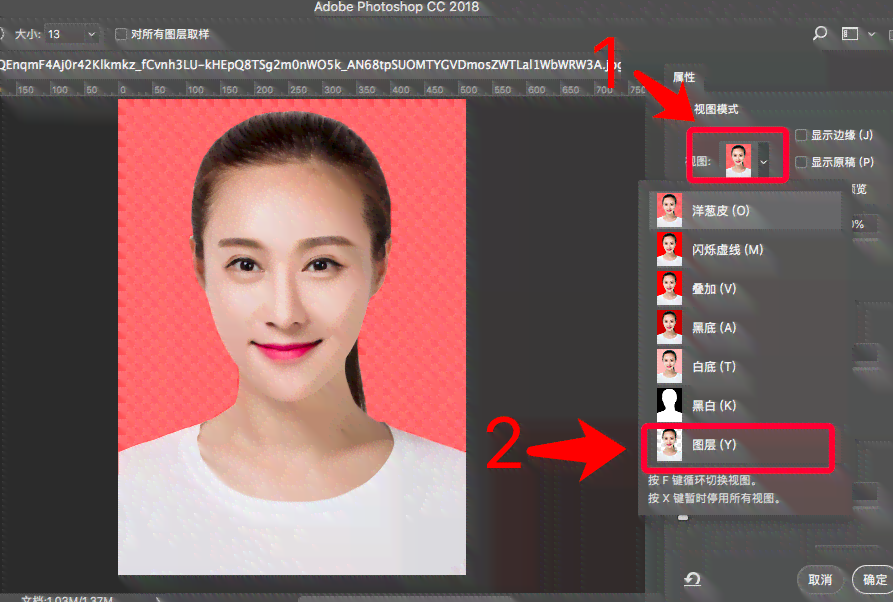893x602 pixels.
Task: Click the Onion Skin thumbnail icon
Action: click(x=669, y=210)
